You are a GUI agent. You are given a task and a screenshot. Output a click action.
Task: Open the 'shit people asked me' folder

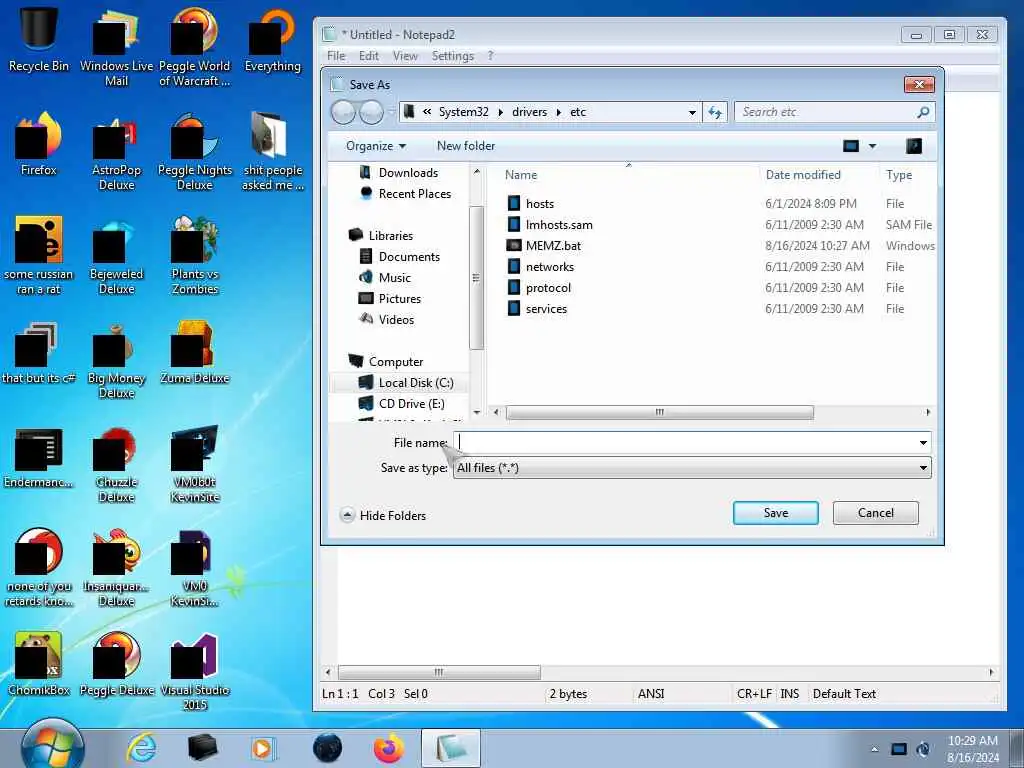(272, 152)
